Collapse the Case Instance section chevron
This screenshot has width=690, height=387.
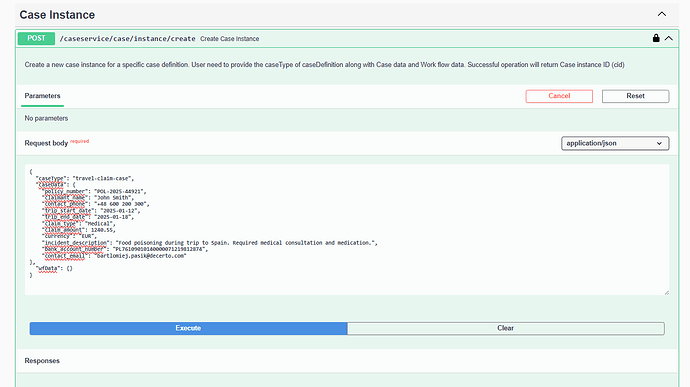661,14
